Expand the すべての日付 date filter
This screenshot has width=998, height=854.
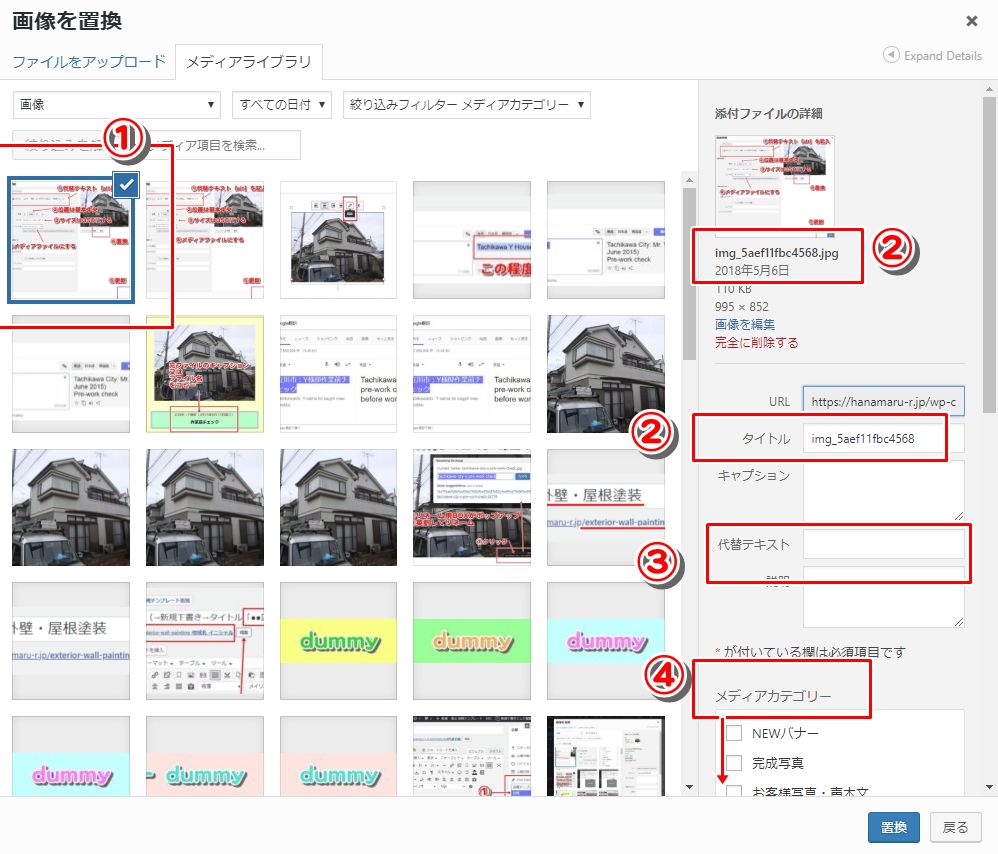click(284, 105)
